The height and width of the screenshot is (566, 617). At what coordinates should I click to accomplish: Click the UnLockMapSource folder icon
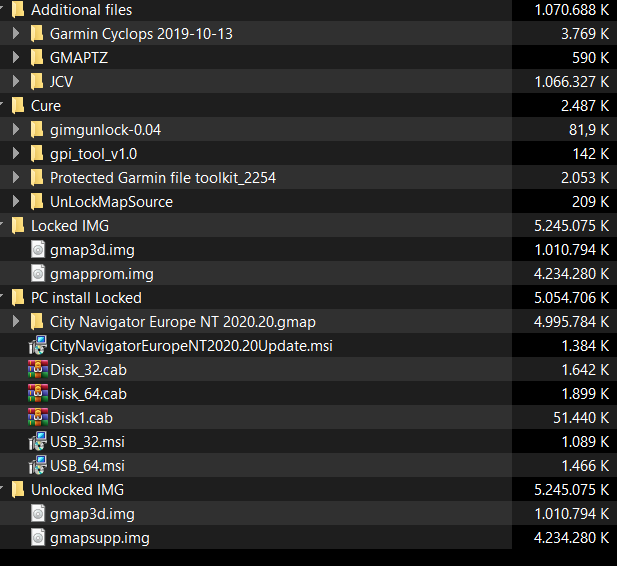[37, 202]
